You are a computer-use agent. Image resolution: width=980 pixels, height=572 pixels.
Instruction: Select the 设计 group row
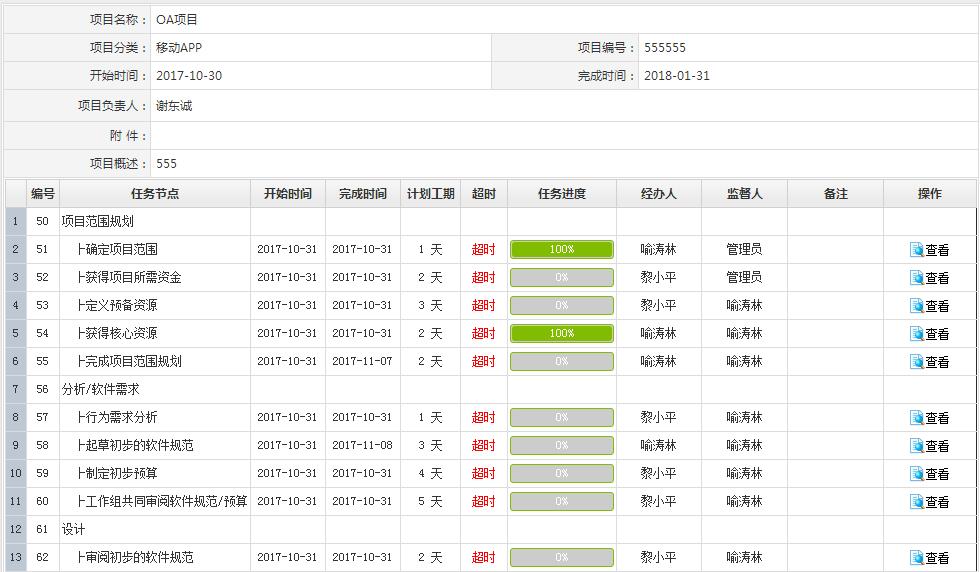pyautogui.click(x=73, y=529)
